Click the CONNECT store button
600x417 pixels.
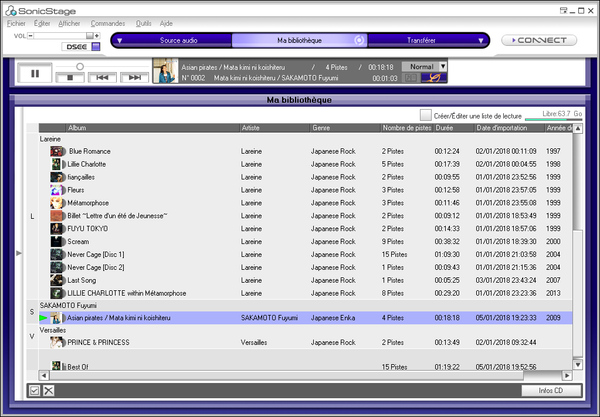(539, 41)
